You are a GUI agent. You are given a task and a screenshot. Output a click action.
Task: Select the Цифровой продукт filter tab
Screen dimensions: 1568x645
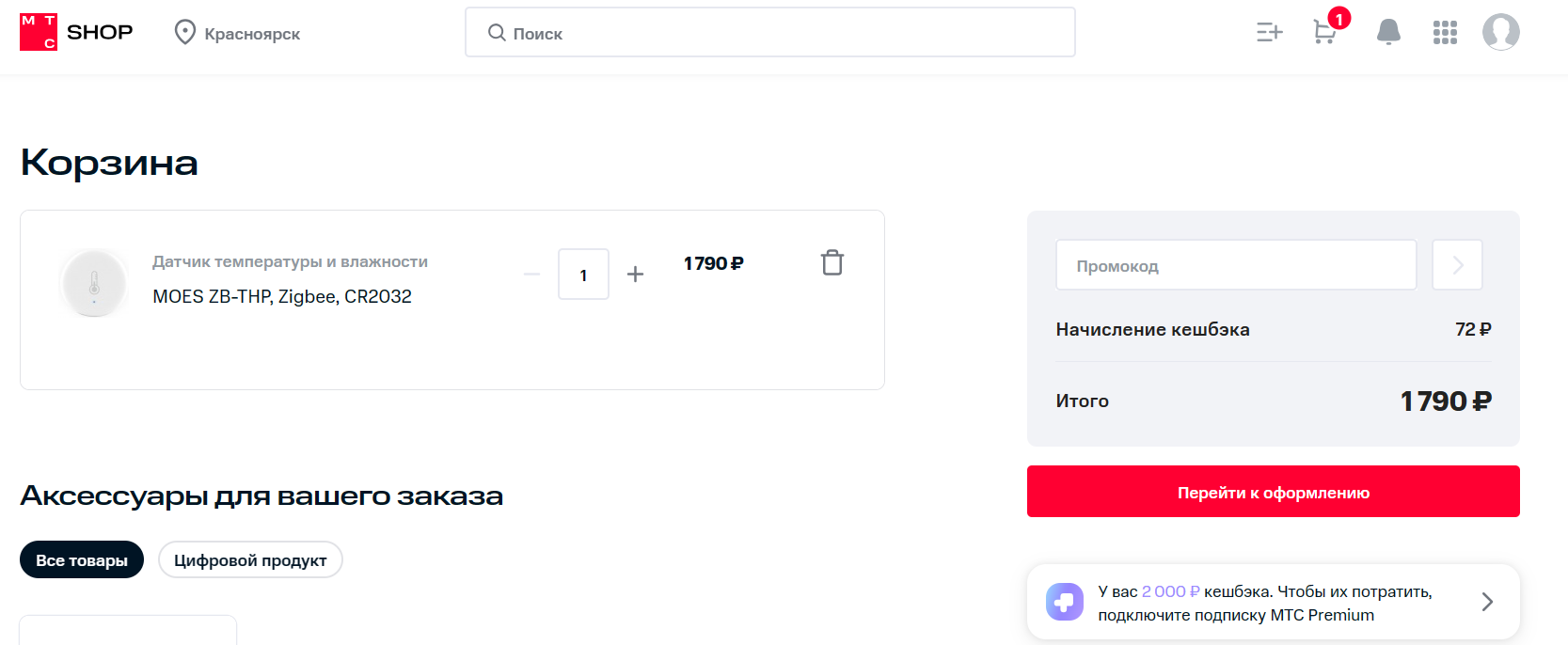pyautogui.click(x=250, y=559)
